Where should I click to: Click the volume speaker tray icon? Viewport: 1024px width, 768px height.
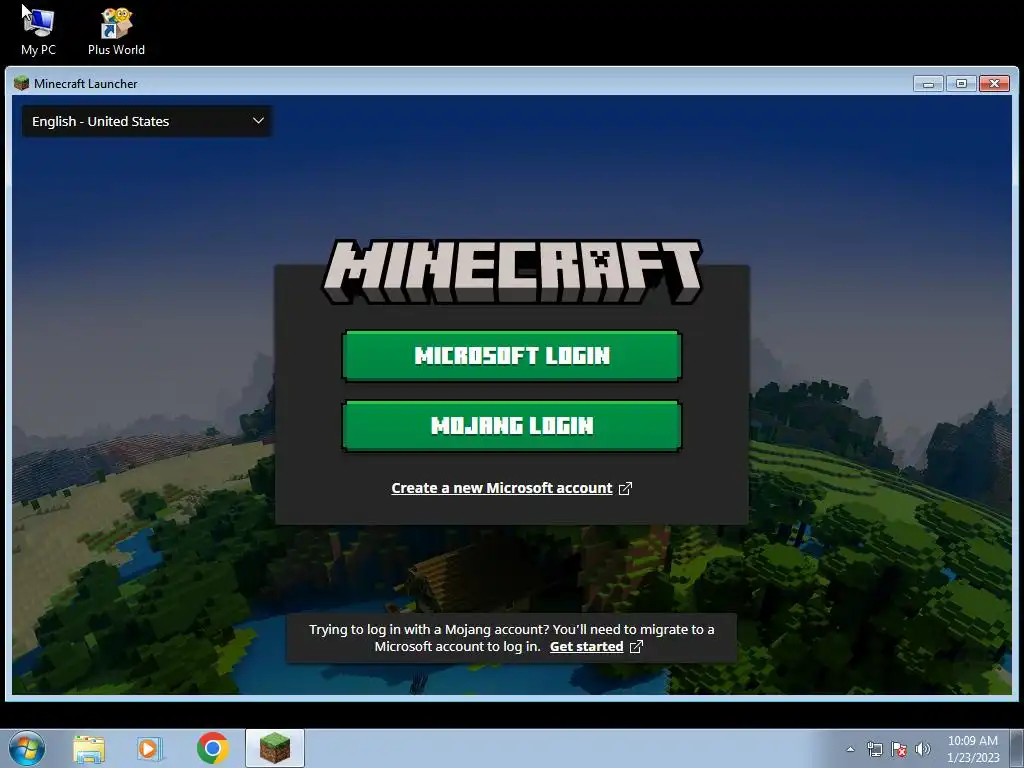[922, 749]
